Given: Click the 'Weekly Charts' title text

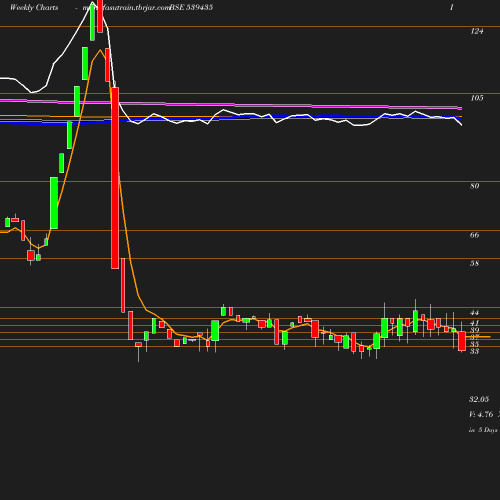Looking at the screenshot, I should point(34,7).
